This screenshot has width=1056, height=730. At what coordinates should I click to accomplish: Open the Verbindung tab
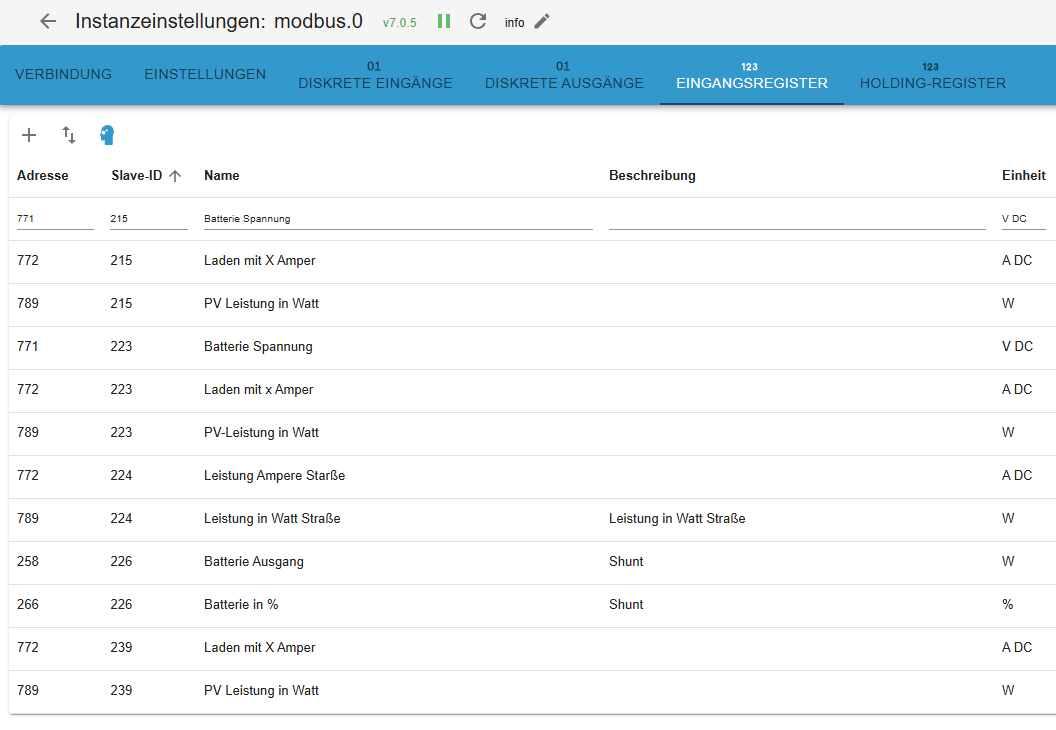click(x=63, y=75)
